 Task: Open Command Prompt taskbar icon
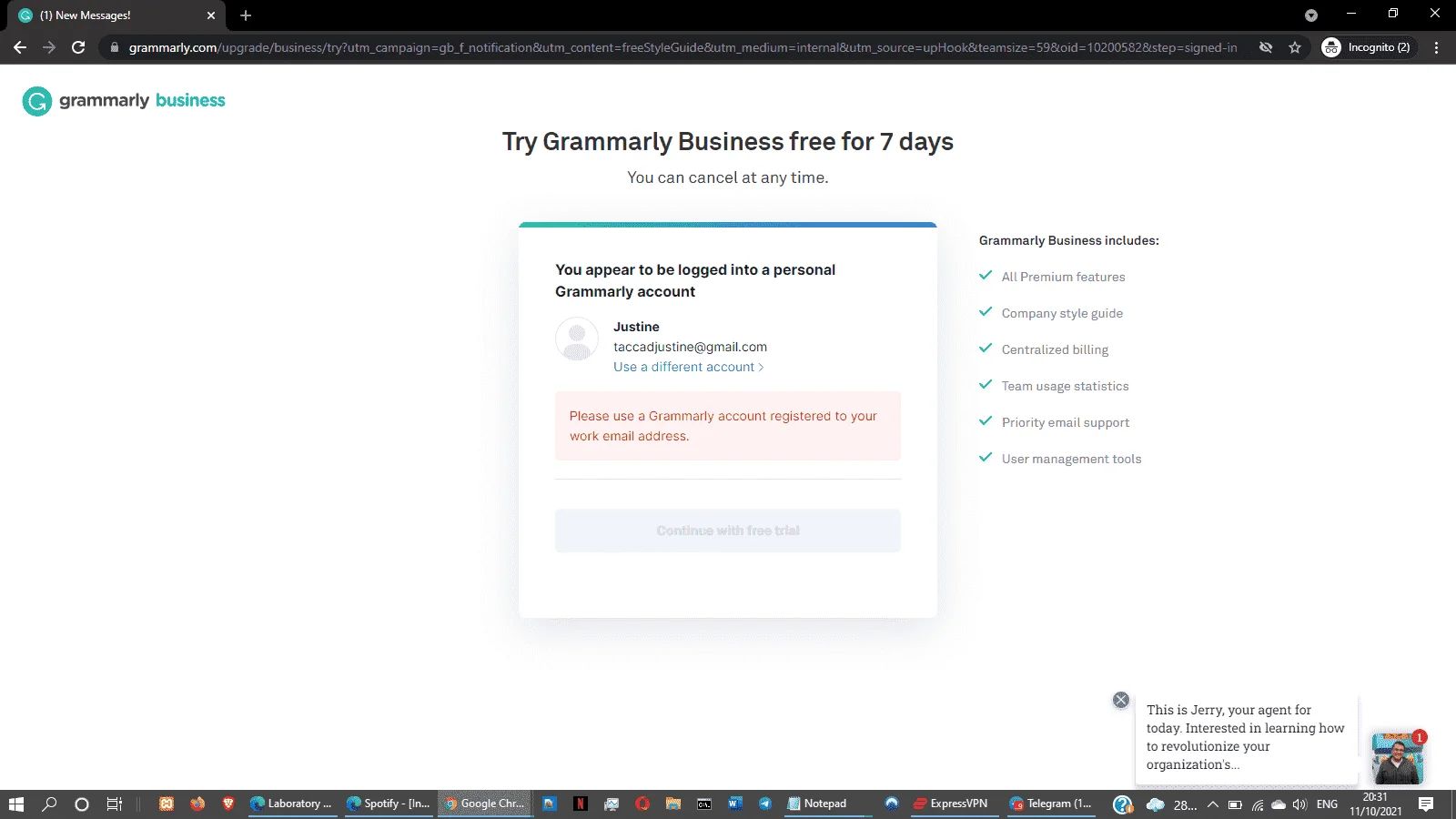click(704, 804)
